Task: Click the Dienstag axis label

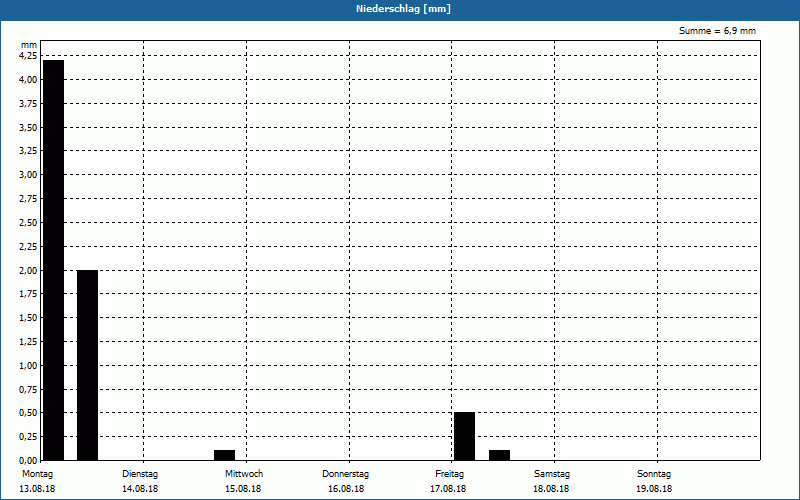Action: click(x=140, y=474)
